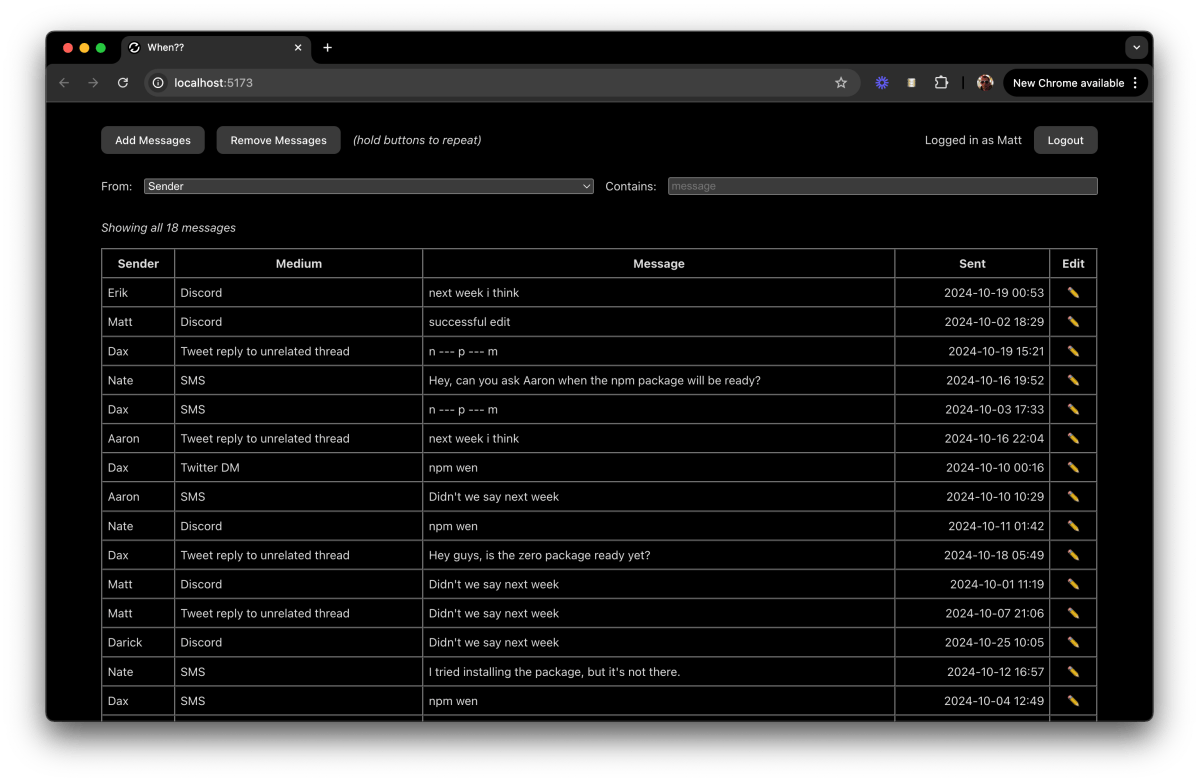1199x782 pixels.
Task: Click the Medium column header
Action: pos(298,263)
